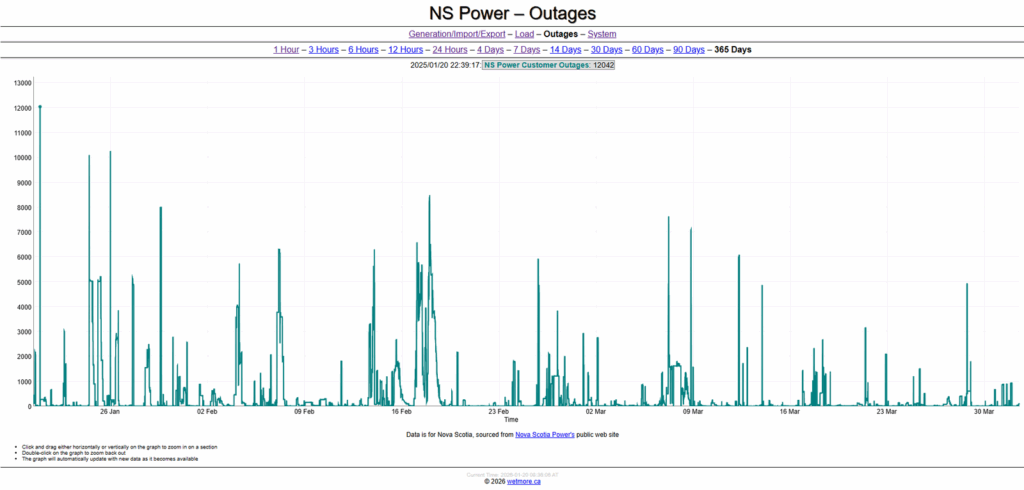Go to the Load page
The width and height of the screenshot is (1024, 490).
pyautogui.click(x=524, y=34)
